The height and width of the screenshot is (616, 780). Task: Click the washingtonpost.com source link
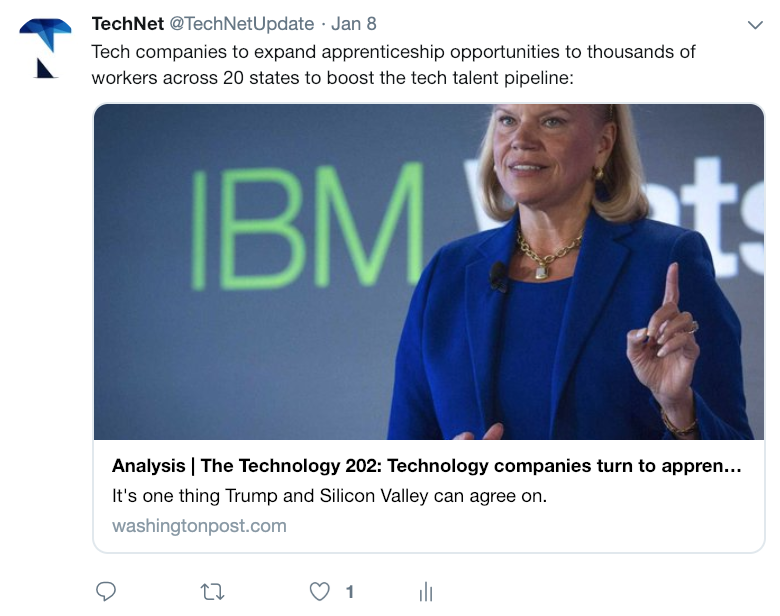pyautogui.click(x=199, y=526)
